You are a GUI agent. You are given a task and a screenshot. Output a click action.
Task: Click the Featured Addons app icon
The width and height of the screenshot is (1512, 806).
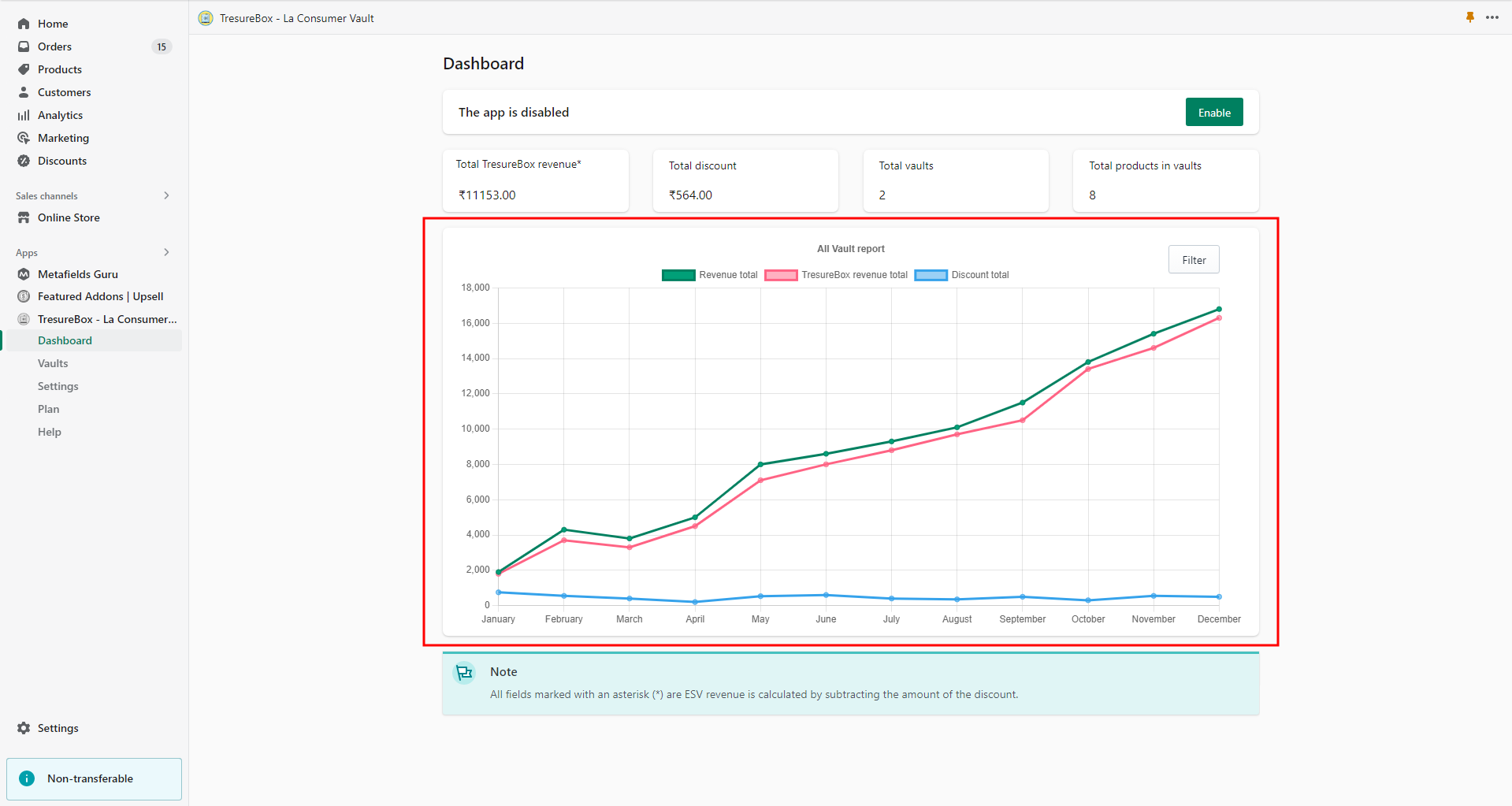tap(24, 296)
